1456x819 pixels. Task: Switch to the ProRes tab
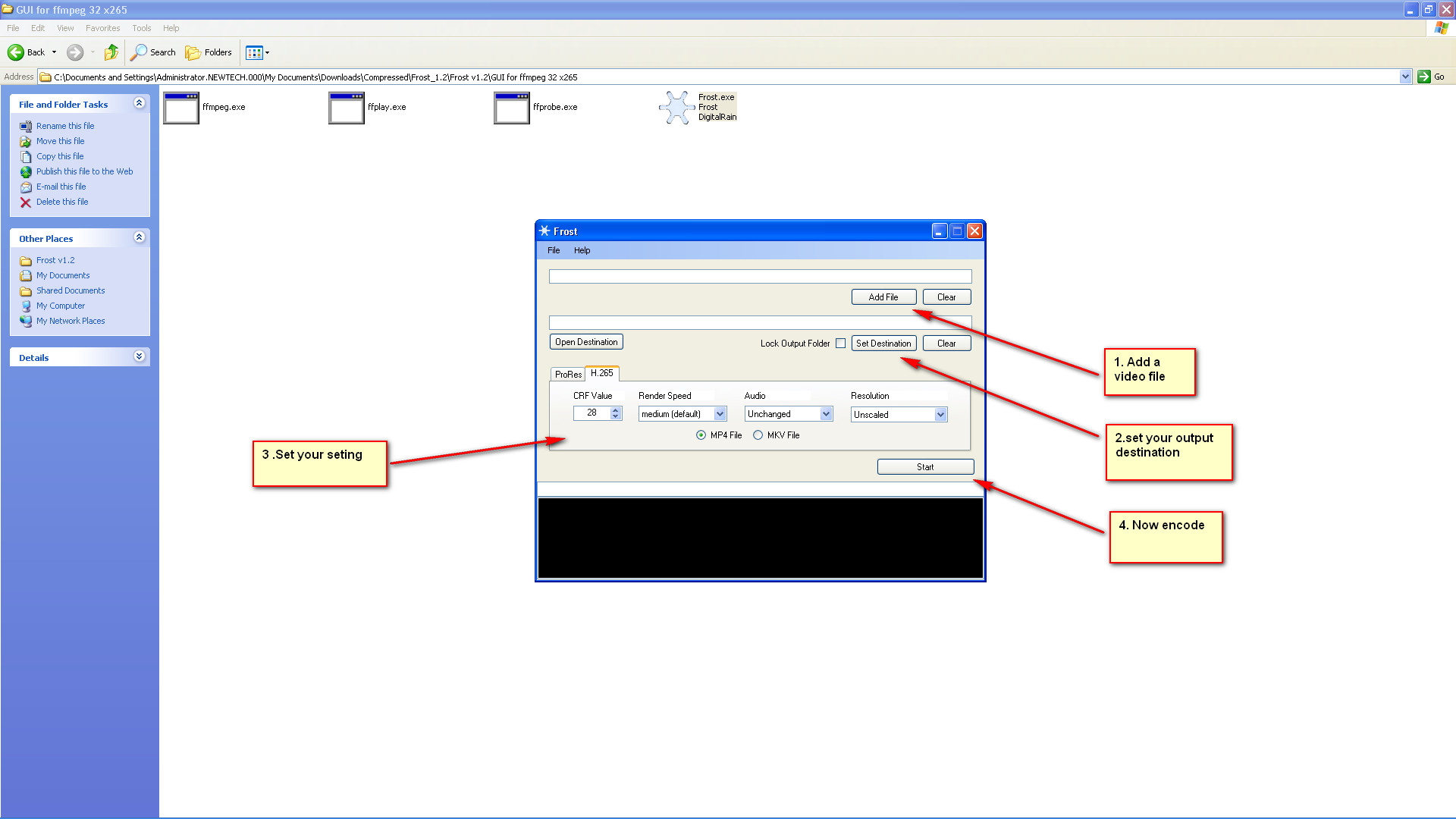[568, 374]
